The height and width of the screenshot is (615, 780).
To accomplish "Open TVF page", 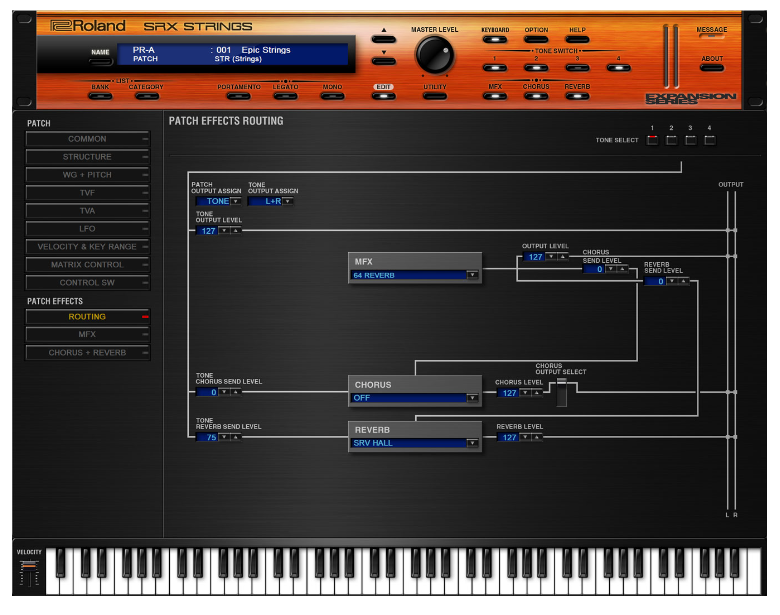I will coord(88,193).
